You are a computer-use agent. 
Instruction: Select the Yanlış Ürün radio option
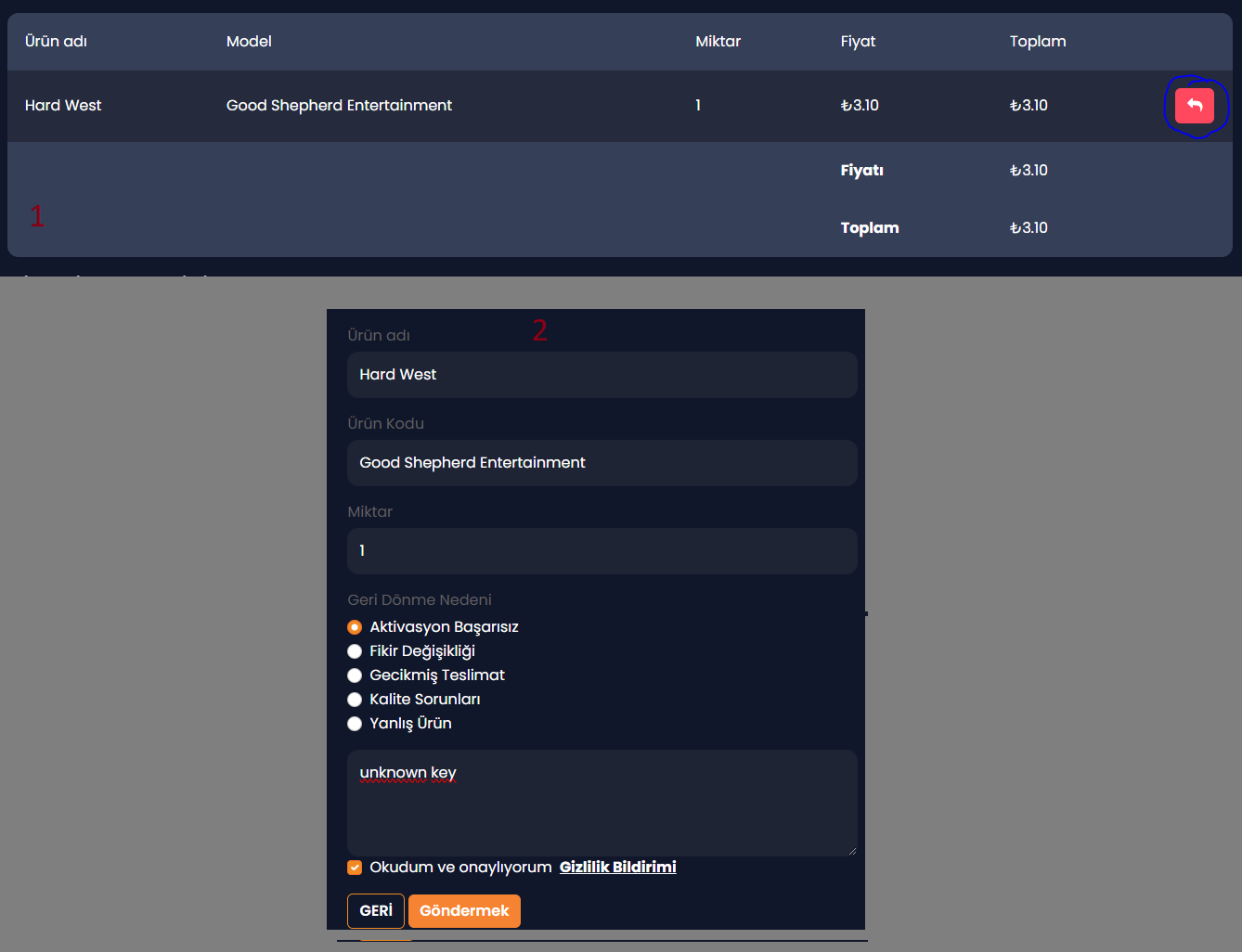(355, 724)
